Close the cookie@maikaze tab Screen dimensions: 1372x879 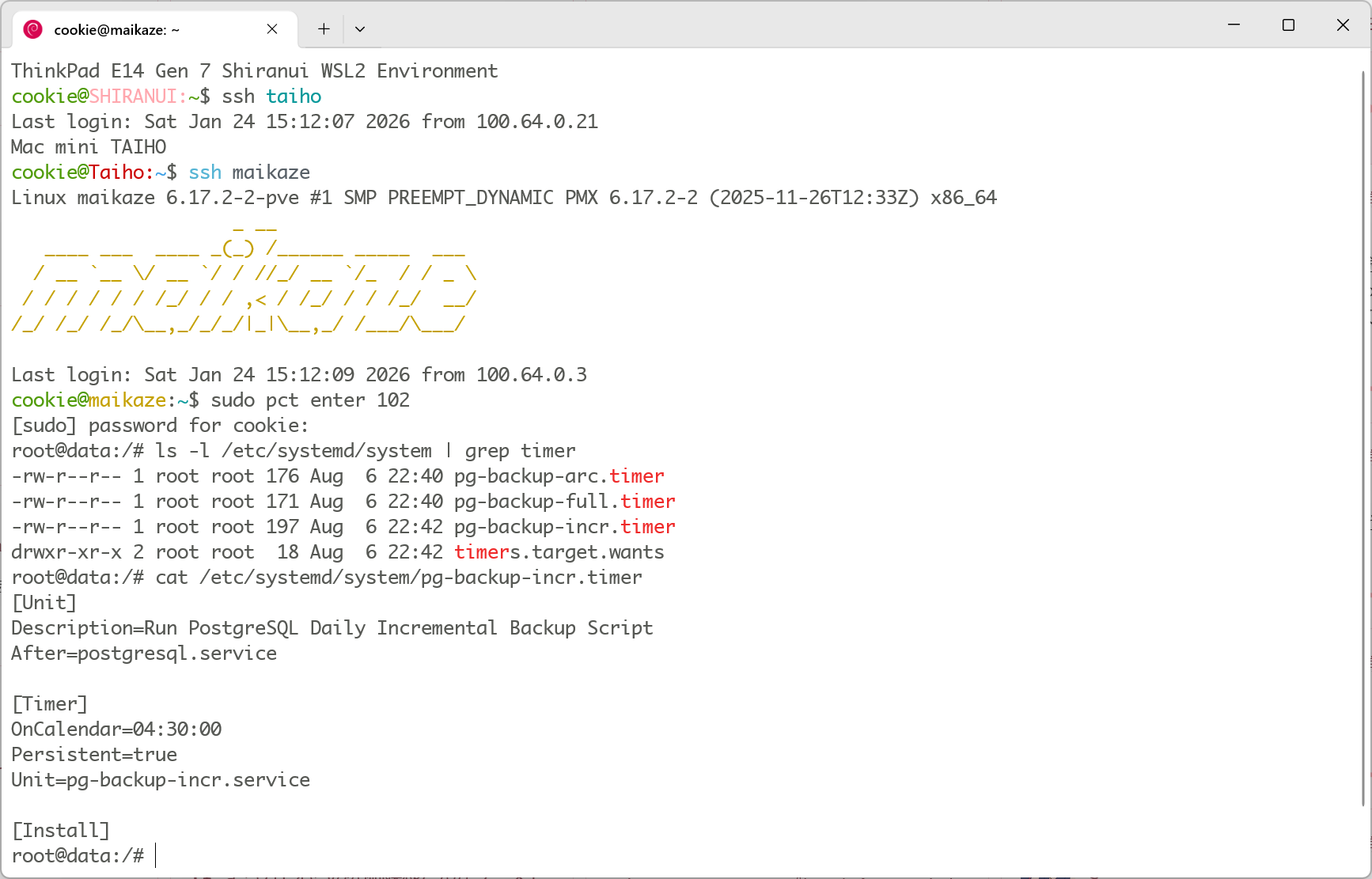click(272, 29)
